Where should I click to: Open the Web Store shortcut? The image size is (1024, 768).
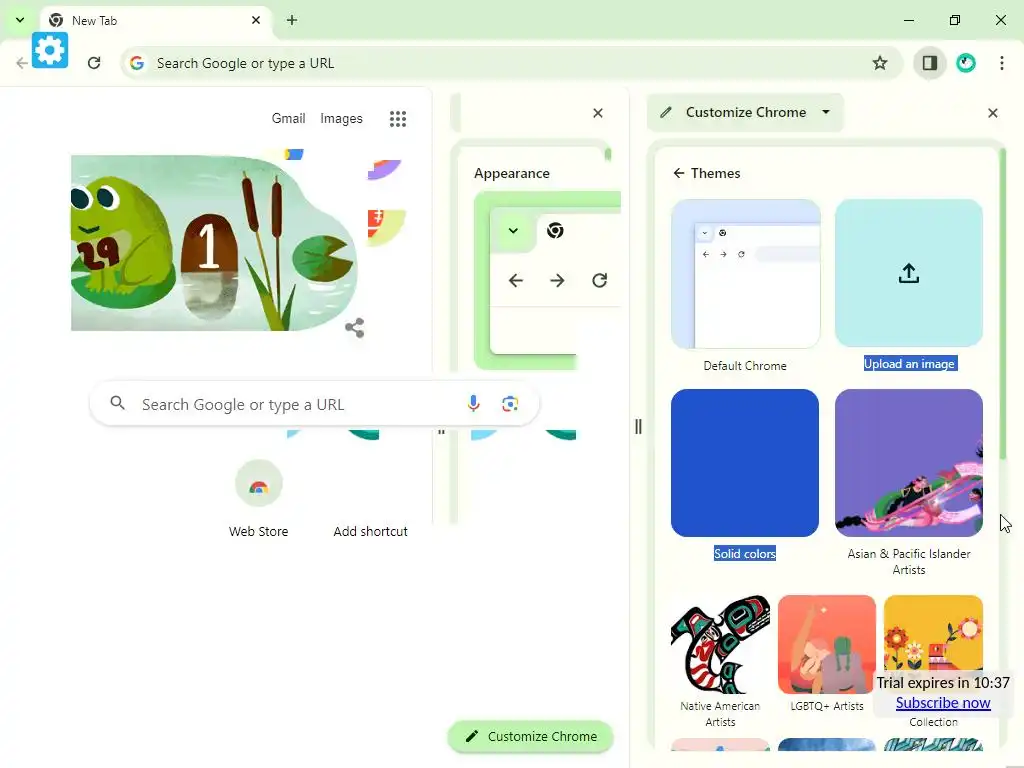tap(259, 500)
